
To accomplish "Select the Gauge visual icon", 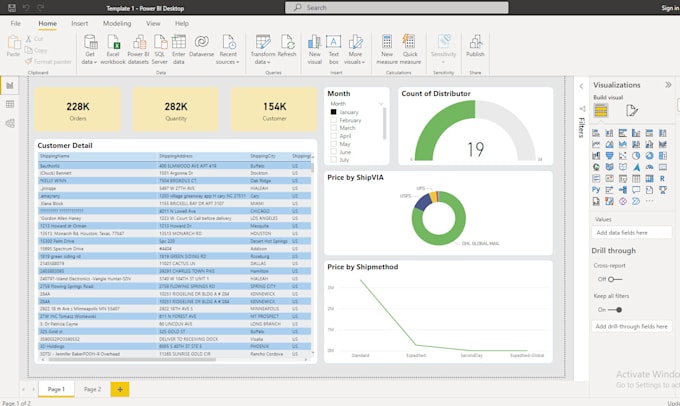I will point(649,167).
